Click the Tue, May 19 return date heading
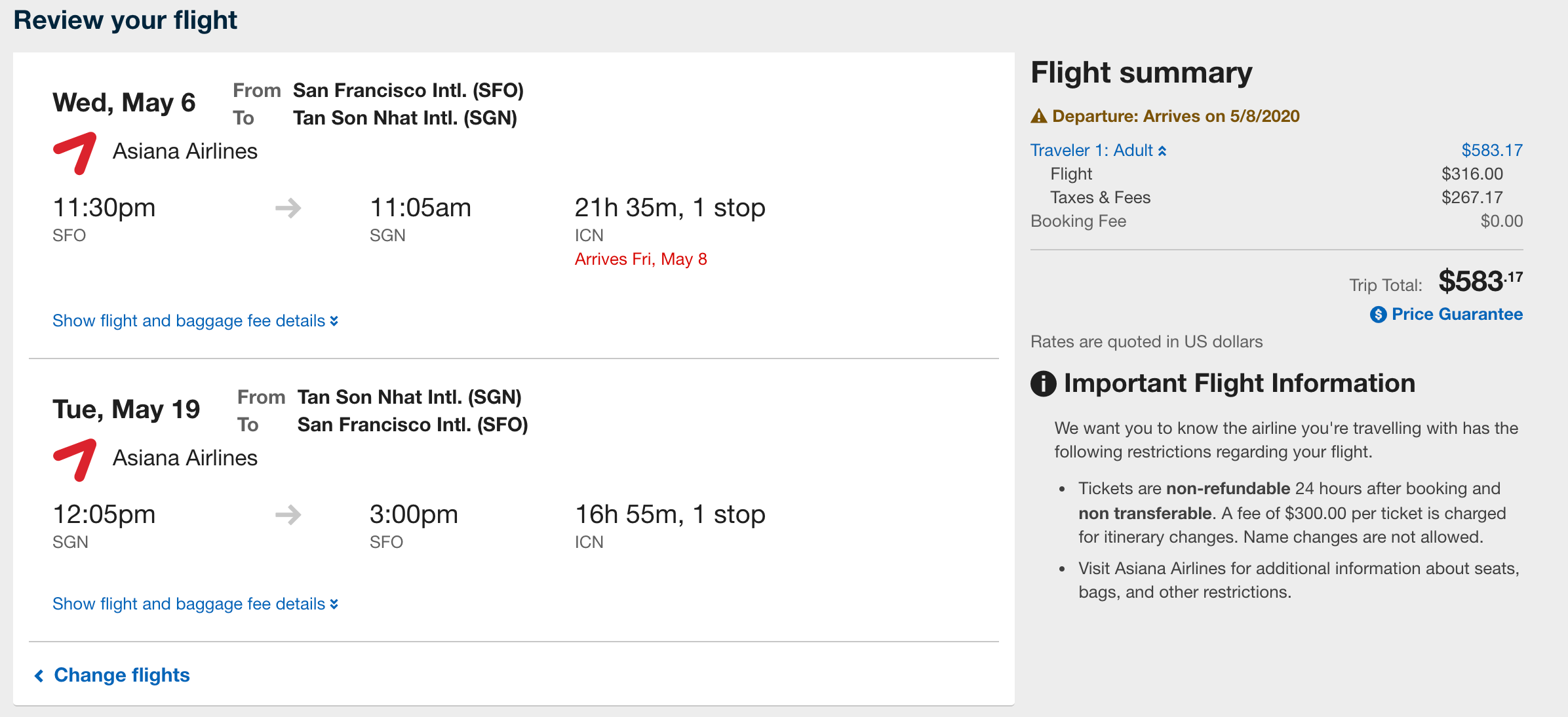The width and height of the screenshot is (1568, 717). click(126, 410)
